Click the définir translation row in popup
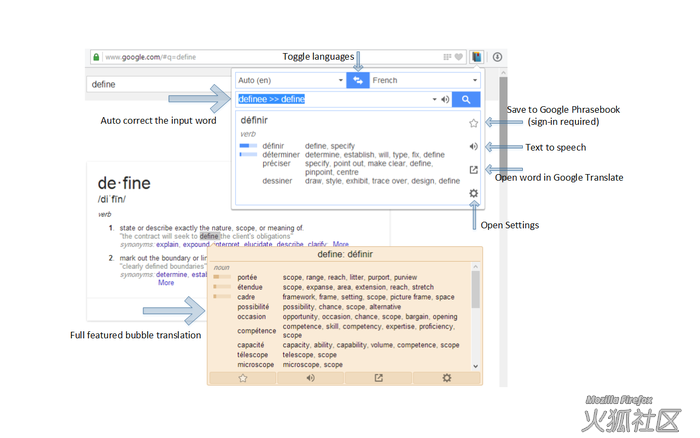This screenshot has width=700, height=438. coord(350,146)
